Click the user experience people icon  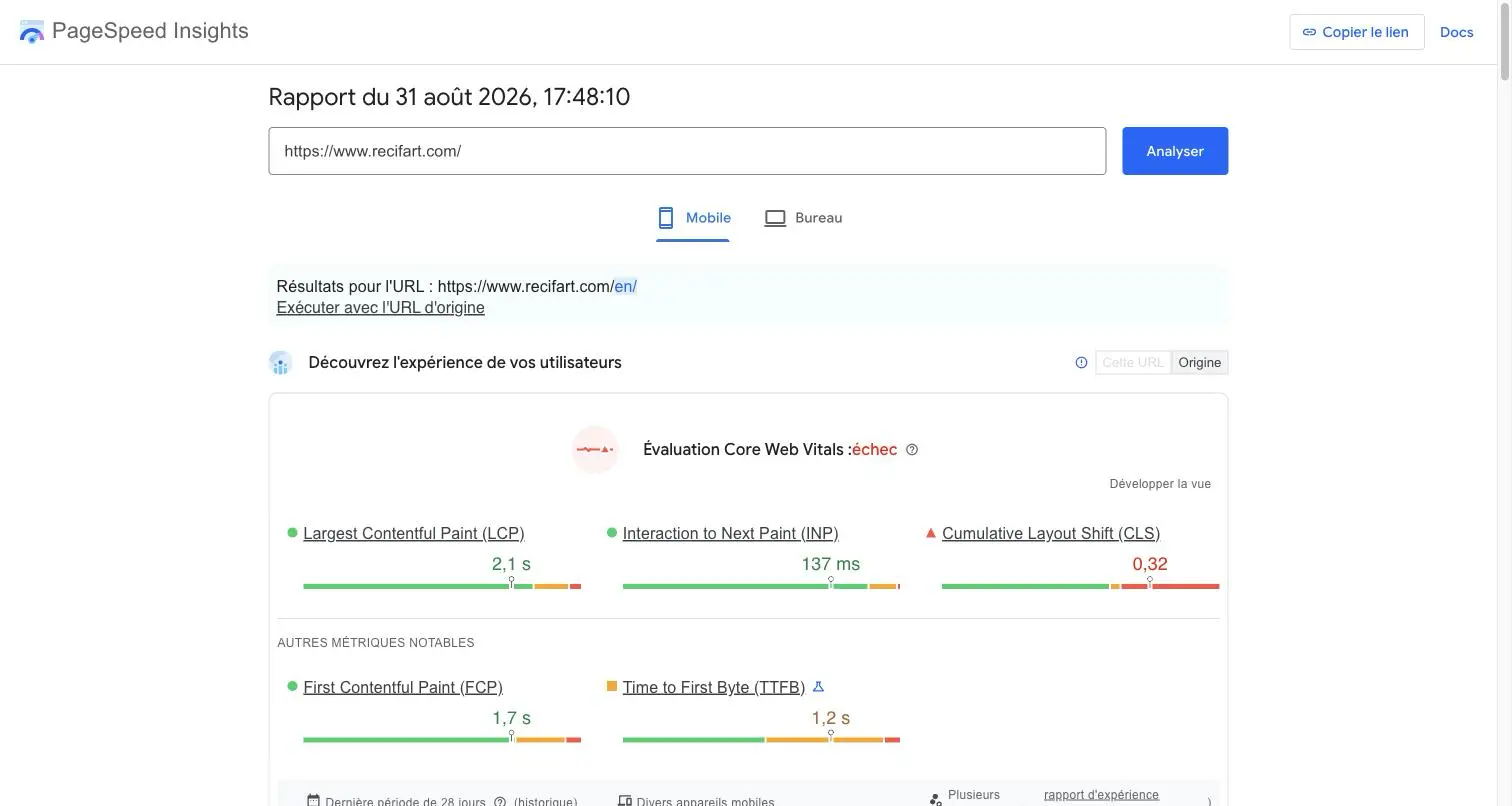click(280, 363)
